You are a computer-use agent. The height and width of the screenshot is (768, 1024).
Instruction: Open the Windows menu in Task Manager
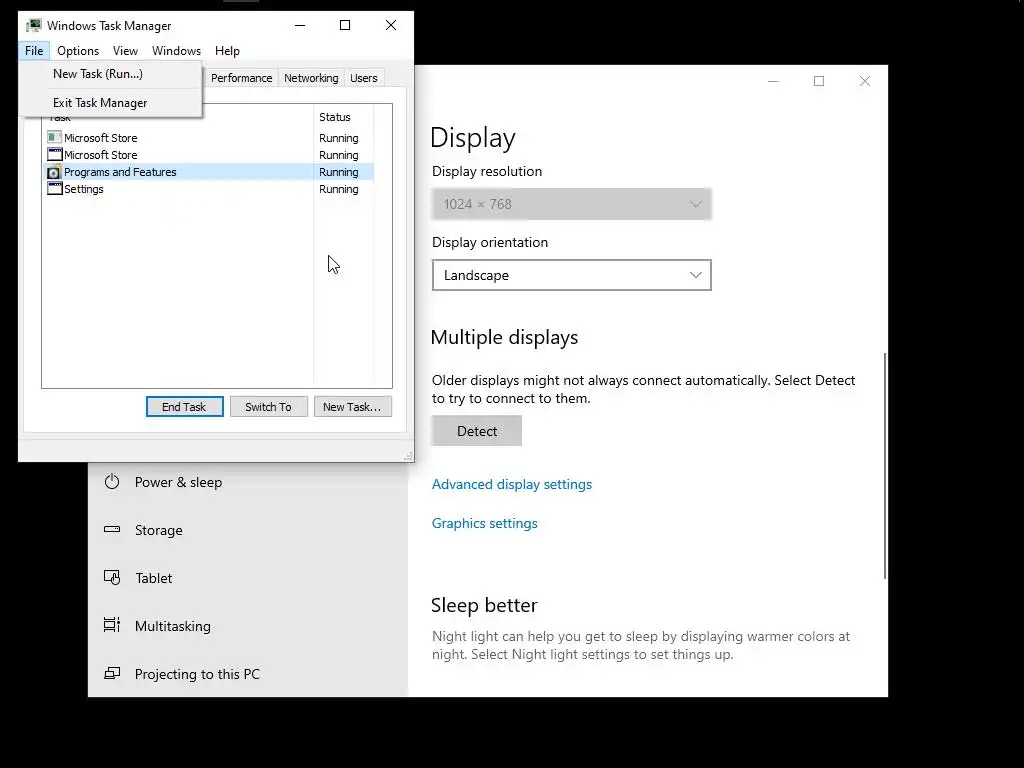[x=176, y=51]
